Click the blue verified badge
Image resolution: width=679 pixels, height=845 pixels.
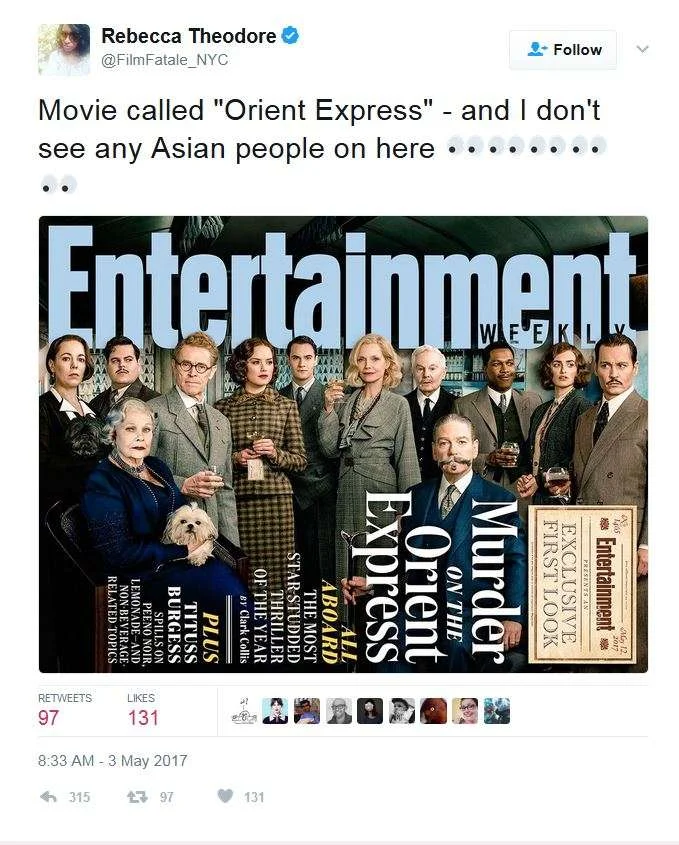pyautogui.click(x=290, y=36)
